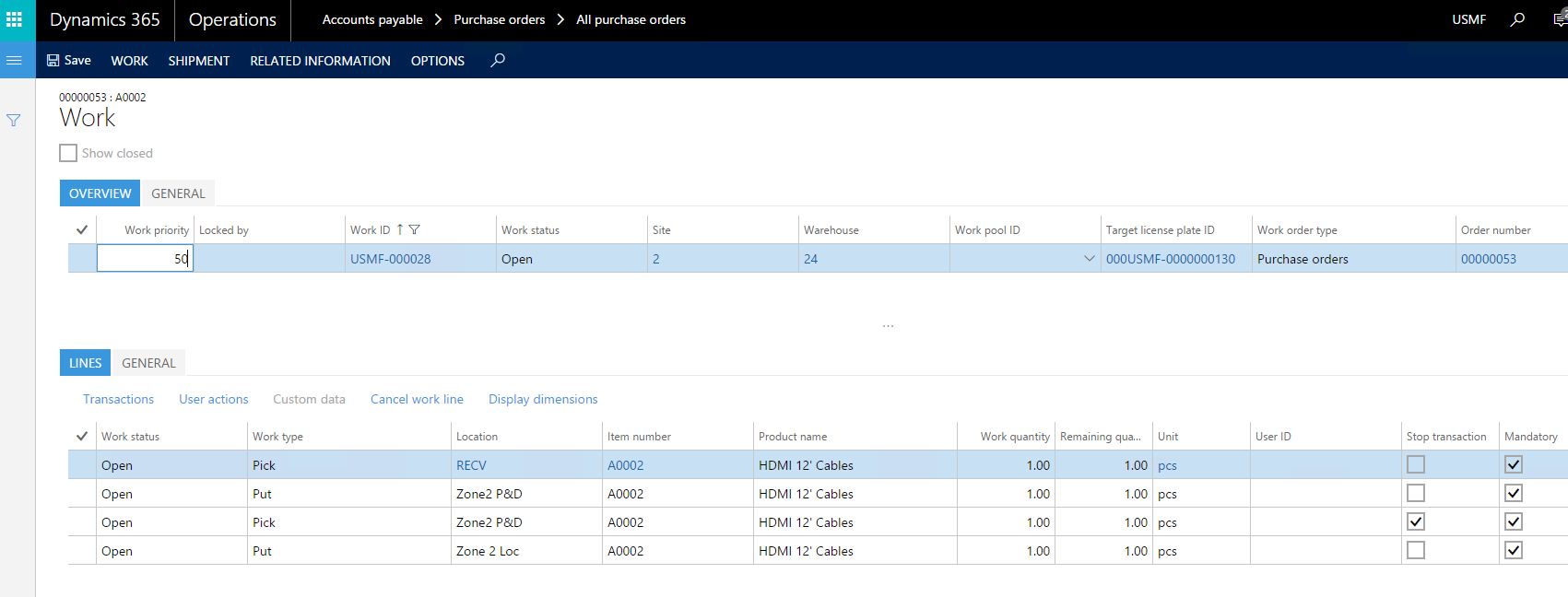
Task: Expand the RELATED INFORMATION menu
Action: pyautogui.click(x=320, y=61)
